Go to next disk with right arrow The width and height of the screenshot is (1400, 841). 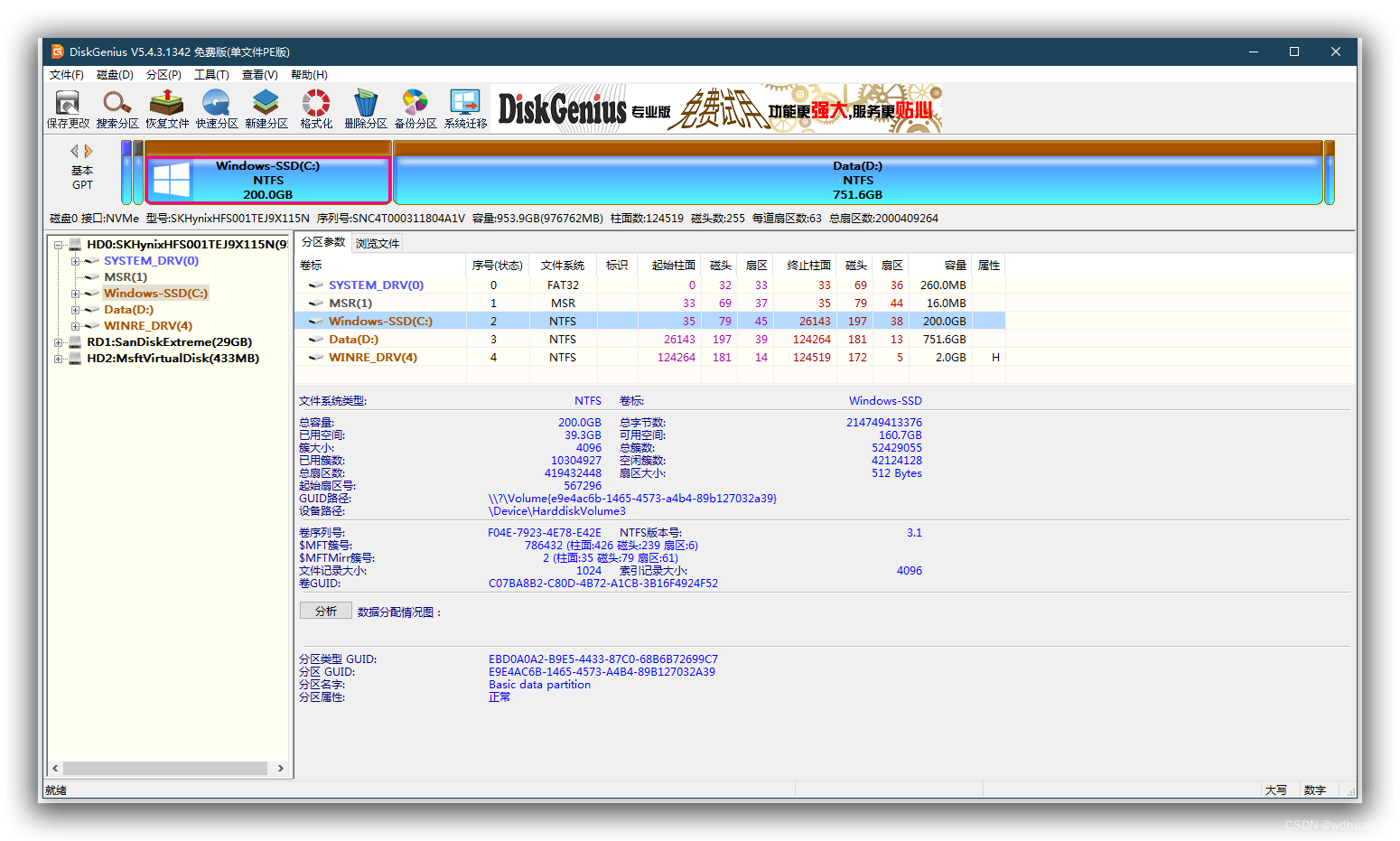coord(89,151)
